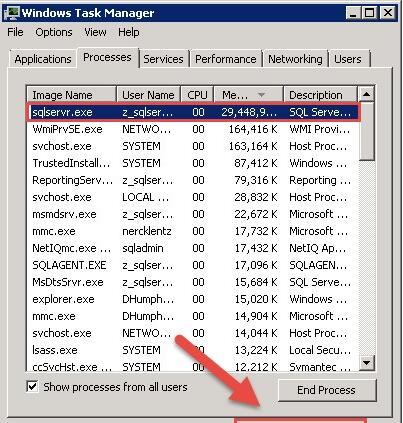Maximize the Task Manager window
Screen dimensions: 403x423
click(369, 13)
